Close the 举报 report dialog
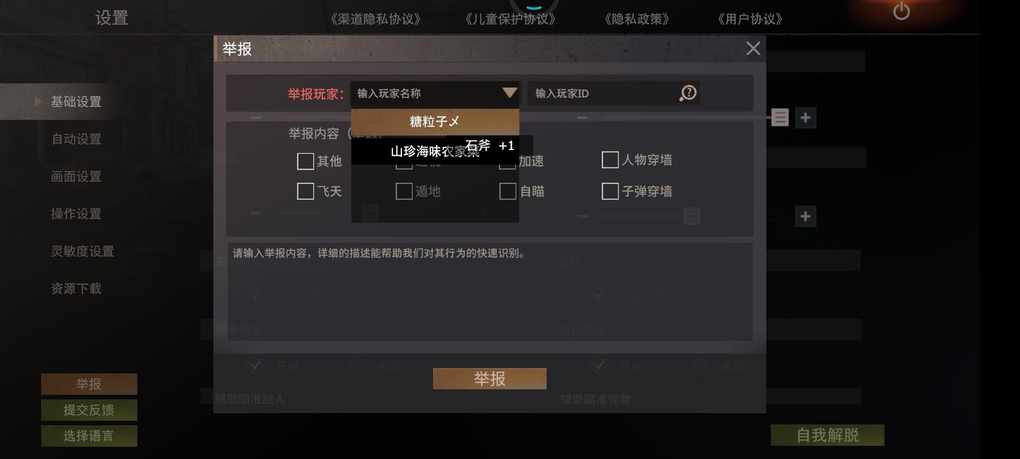 click(x=753, y=49)
